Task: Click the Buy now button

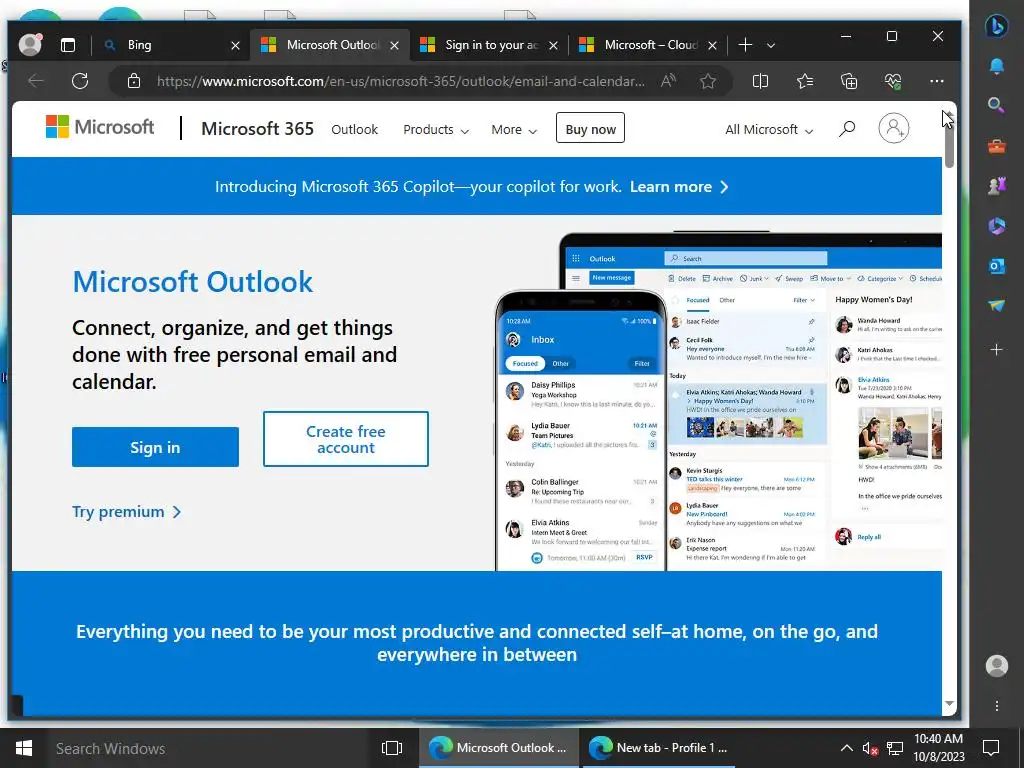Action: pyautogui.click(x=590, y=128)
